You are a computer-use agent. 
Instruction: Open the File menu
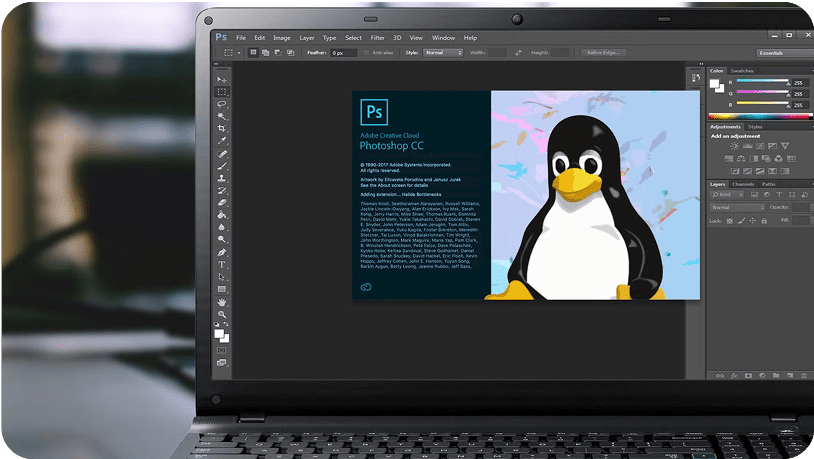click(x=241, y=38)
